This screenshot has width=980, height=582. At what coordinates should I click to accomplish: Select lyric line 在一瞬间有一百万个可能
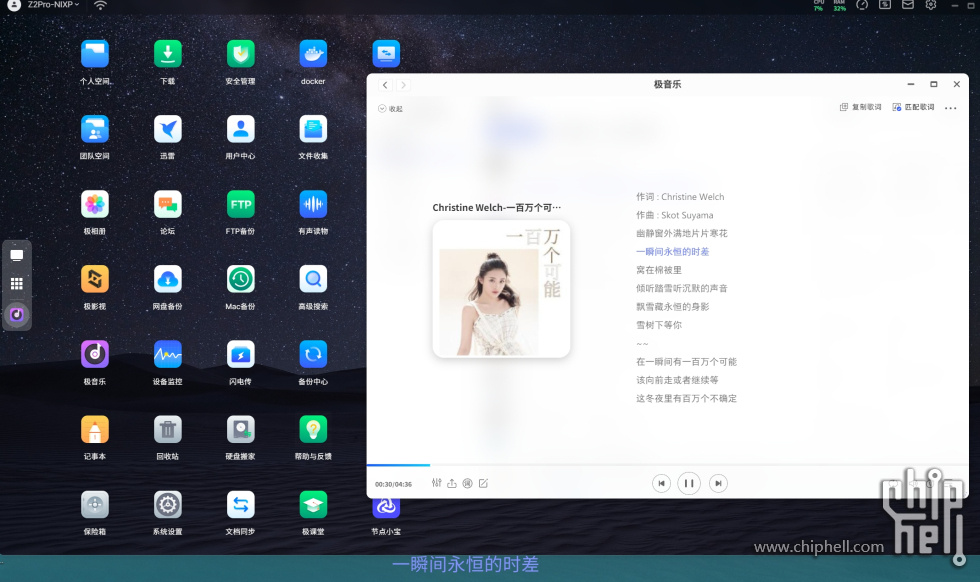point(686,362)
